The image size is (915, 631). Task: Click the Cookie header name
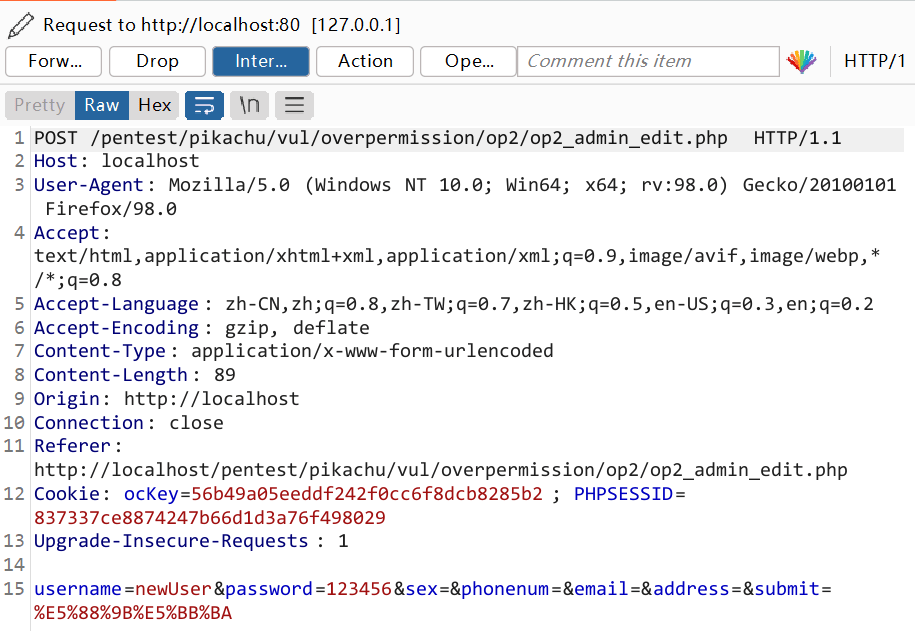[67, 494]
